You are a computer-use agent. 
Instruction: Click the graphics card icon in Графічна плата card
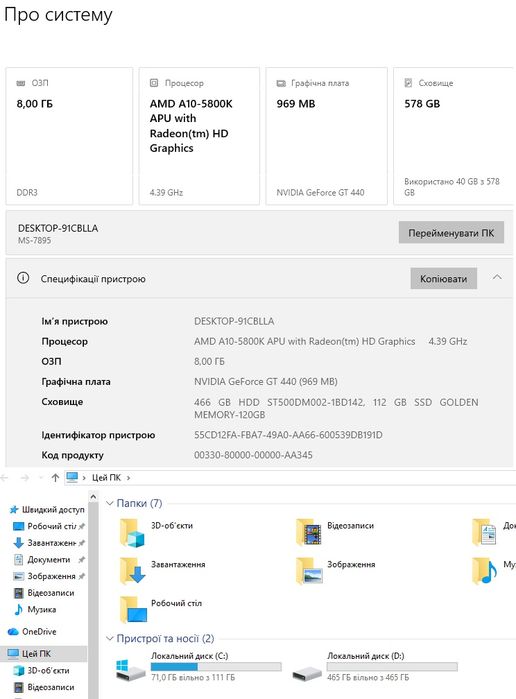[281, 83]
